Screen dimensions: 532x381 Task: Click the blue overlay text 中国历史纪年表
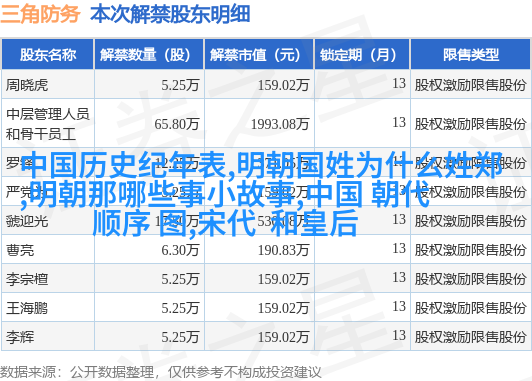[123, 166]
